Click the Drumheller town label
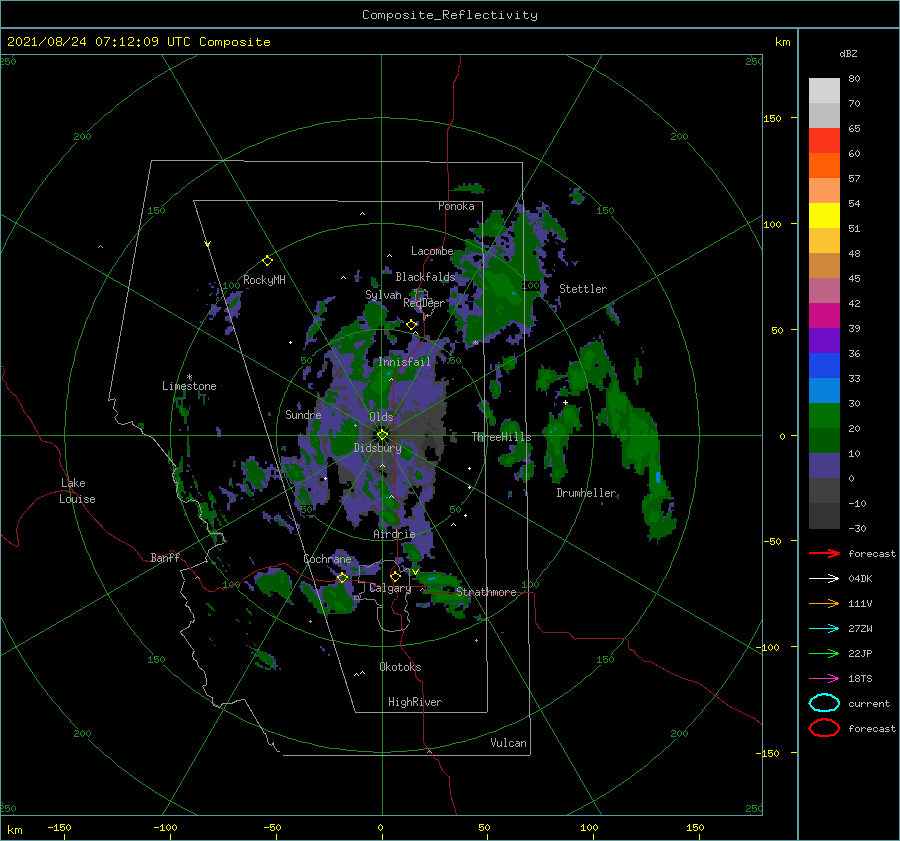The image size is (900, 841). (586, 493)
